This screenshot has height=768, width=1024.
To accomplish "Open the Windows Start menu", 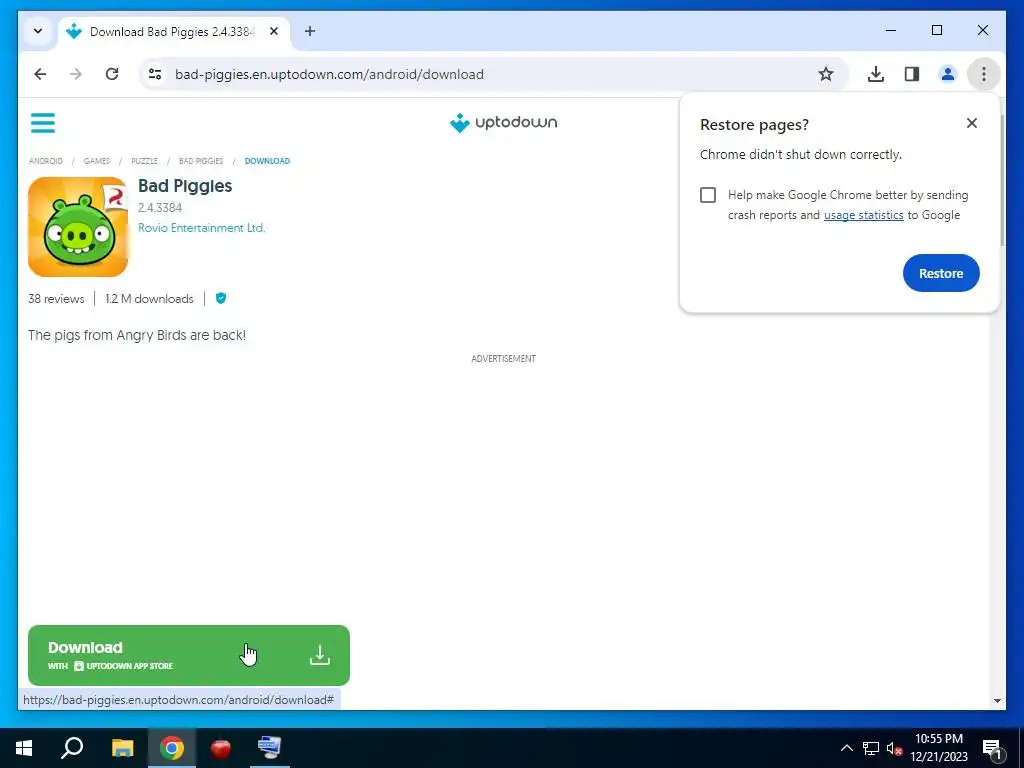I will (24, 748).
